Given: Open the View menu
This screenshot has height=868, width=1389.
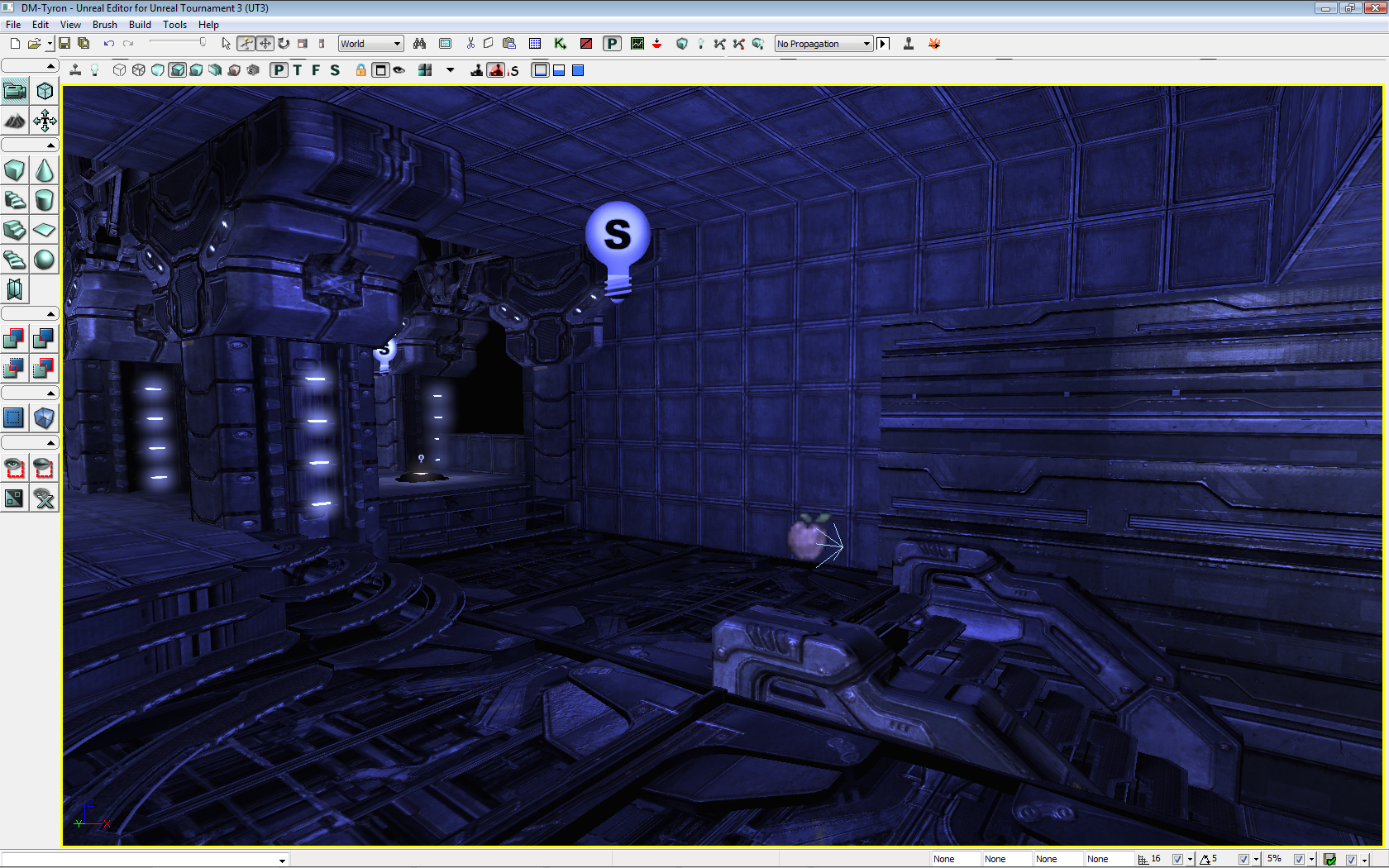Looking at the screenshot, I should 70,25.
